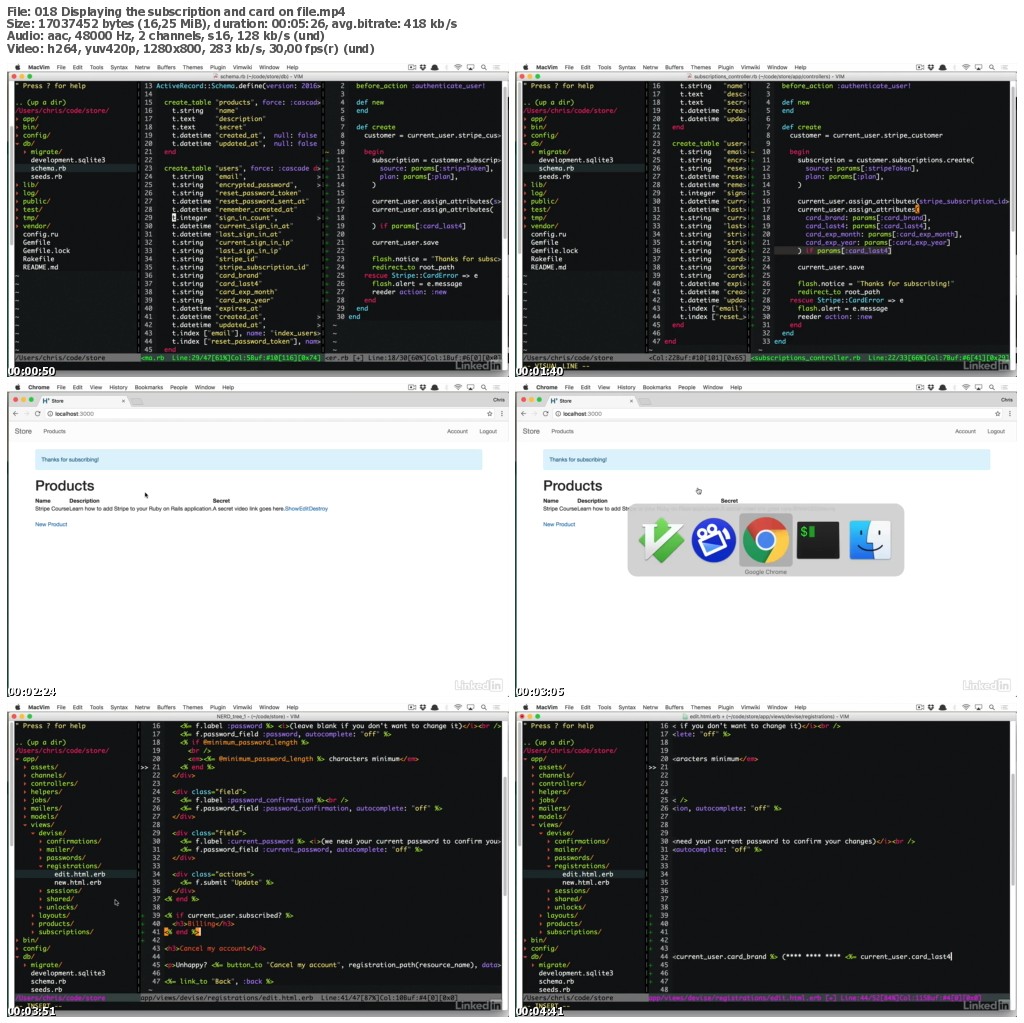Open Chrome's History menu in the 00:02:24 frame
1024x1023 pixels.
(x=118, y=387)
